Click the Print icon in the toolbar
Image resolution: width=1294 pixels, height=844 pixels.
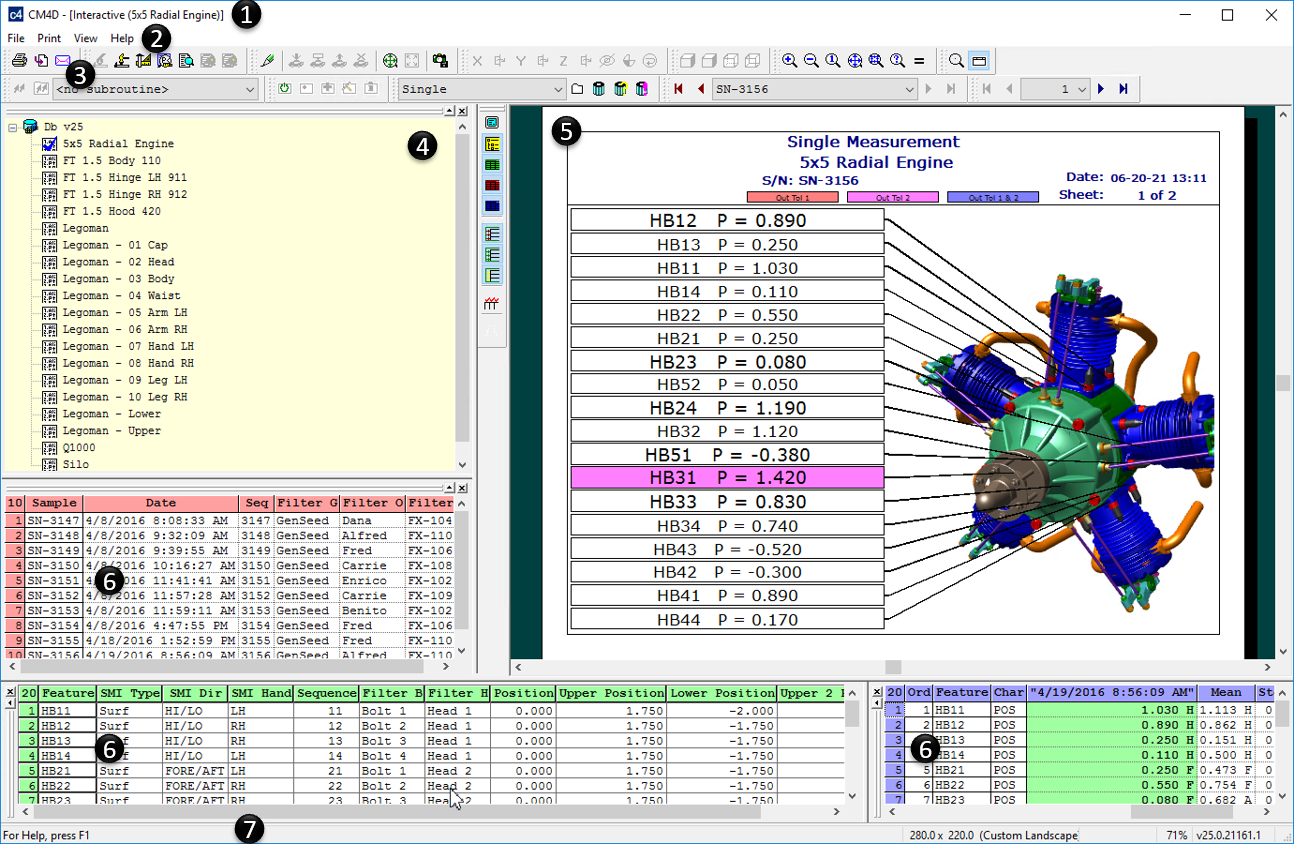coord(19,61)
